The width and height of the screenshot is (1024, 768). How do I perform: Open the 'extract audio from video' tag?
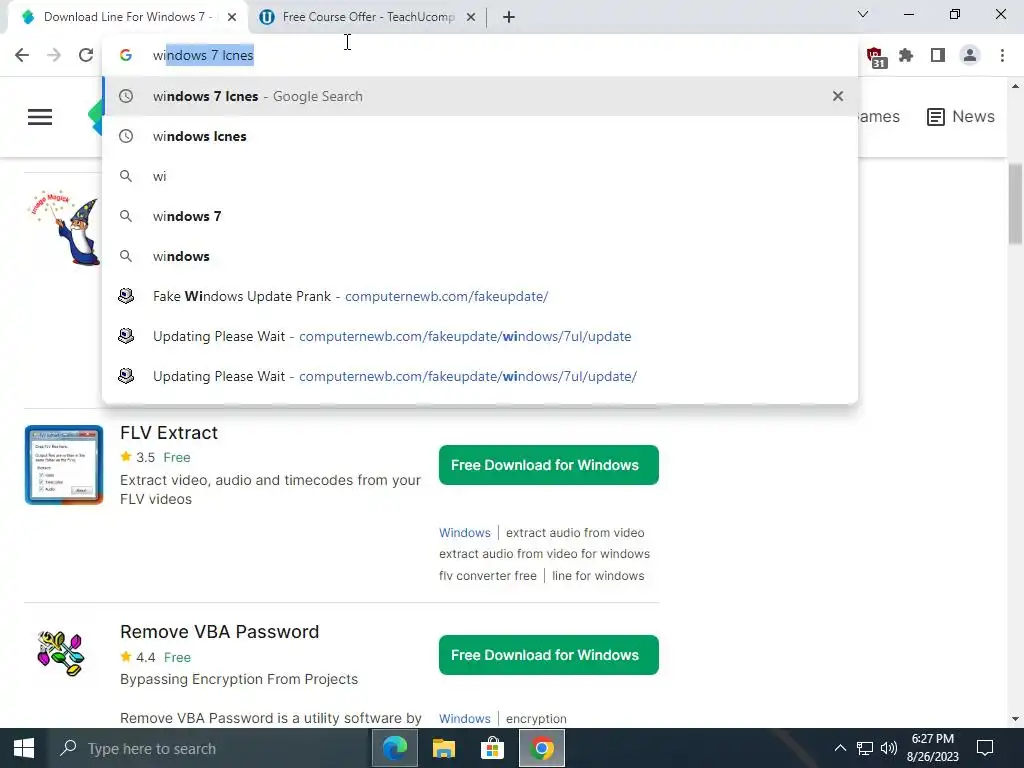pos(575,532)
